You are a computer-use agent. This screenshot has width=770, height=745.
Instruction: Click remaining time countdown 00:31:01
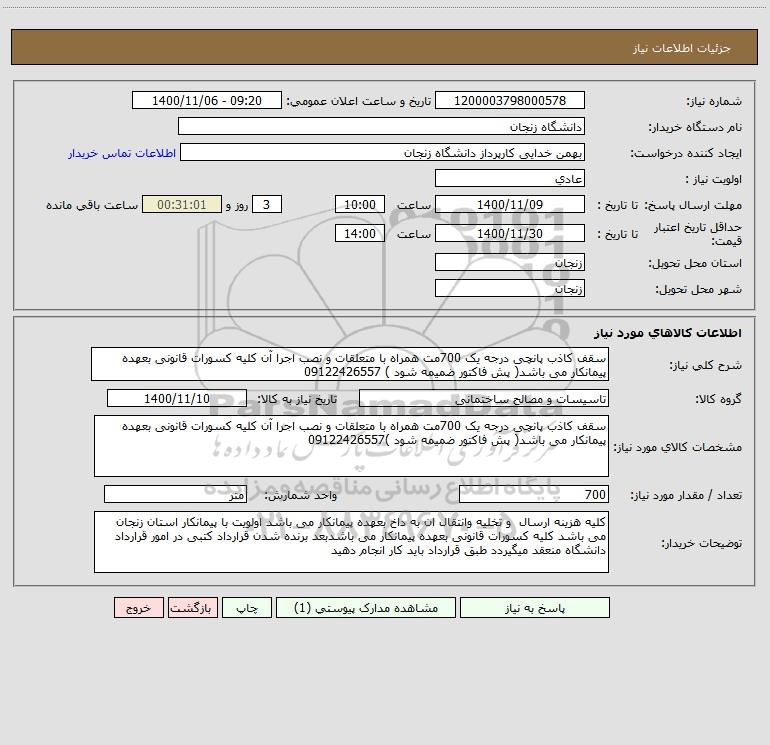[x=182, y=204]
